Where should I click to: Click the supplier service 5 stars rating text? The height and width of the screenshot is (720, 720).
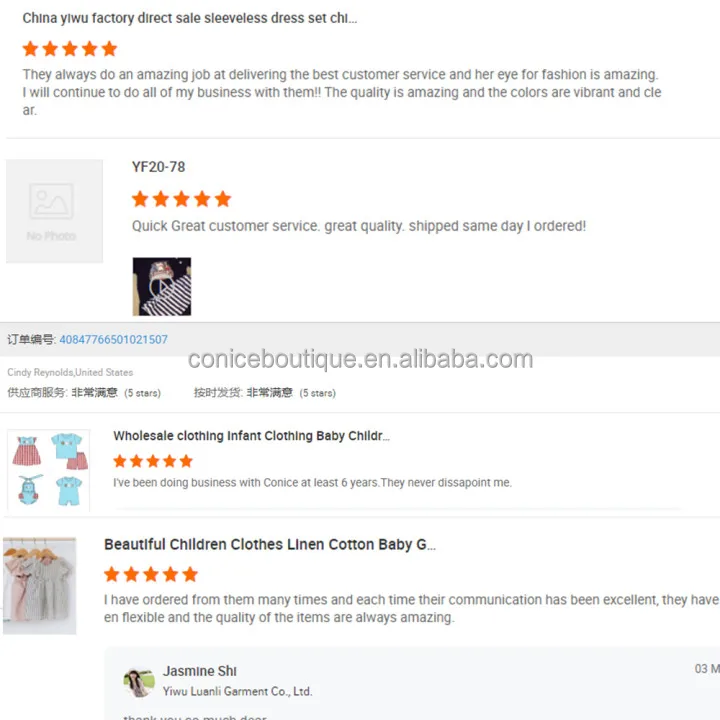pyautogui.click(x=84, y=393)
